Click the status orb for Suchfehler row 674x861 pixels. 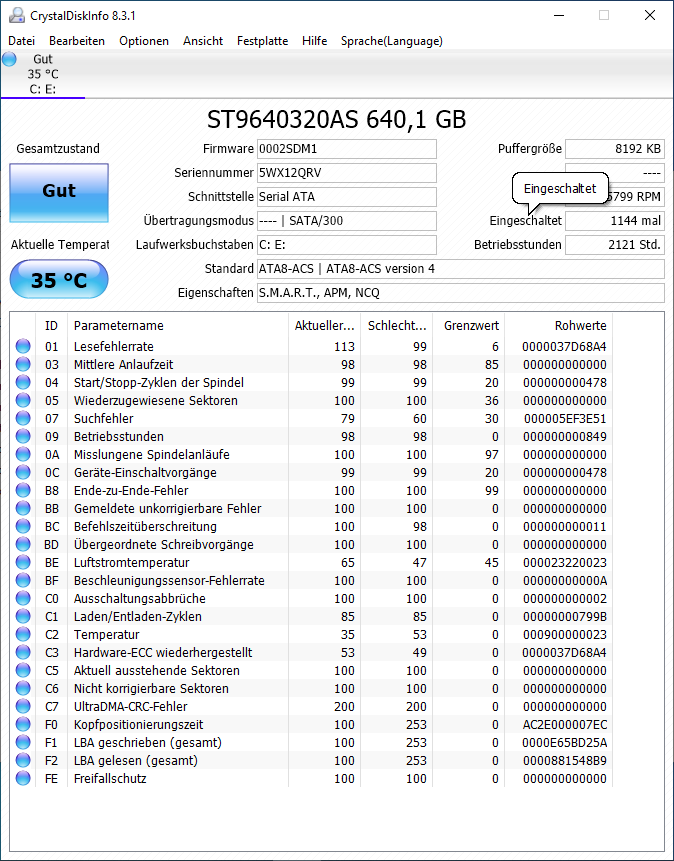click(23, 418)
